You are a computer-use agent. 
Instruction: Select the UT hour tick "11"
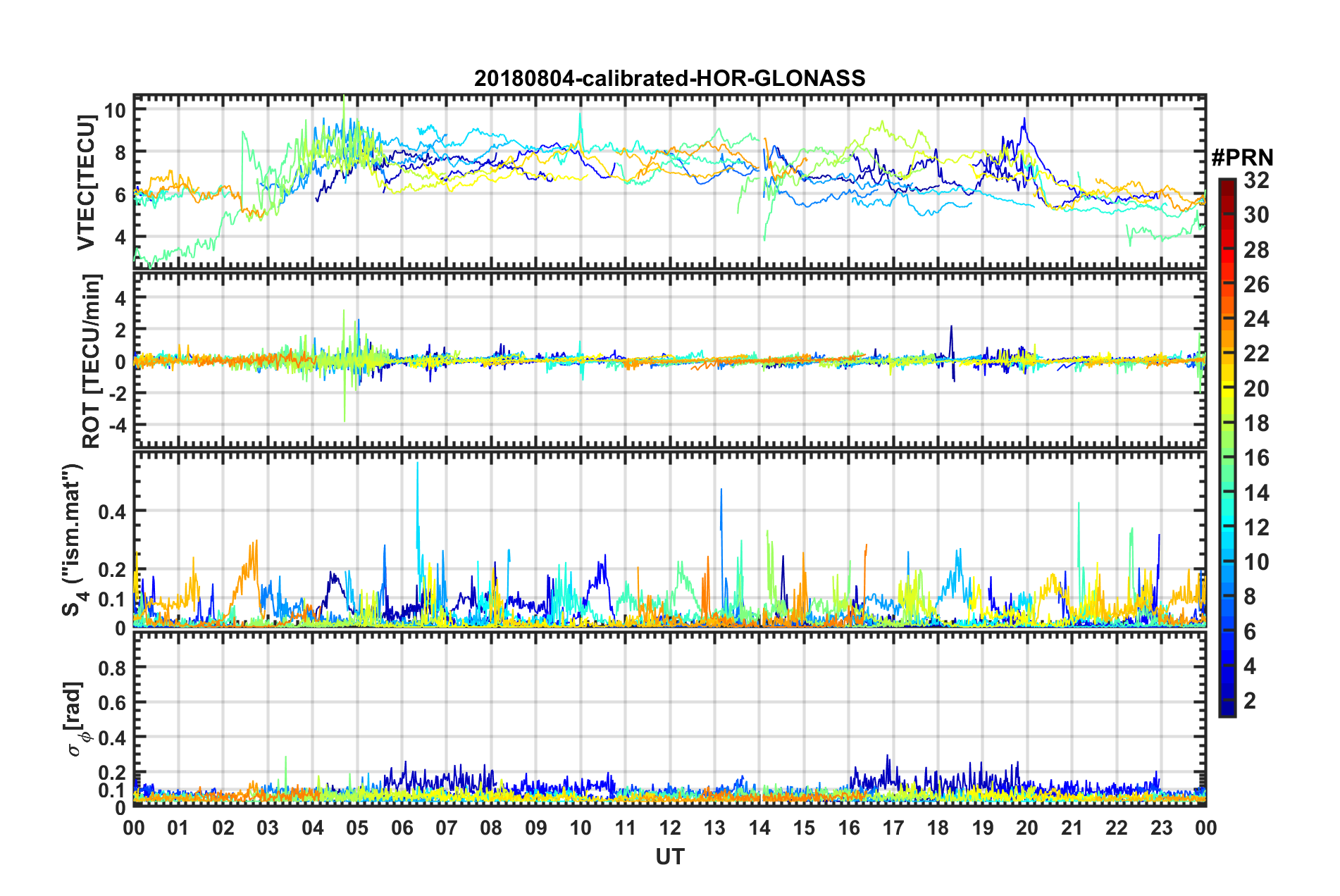(625, 828)
